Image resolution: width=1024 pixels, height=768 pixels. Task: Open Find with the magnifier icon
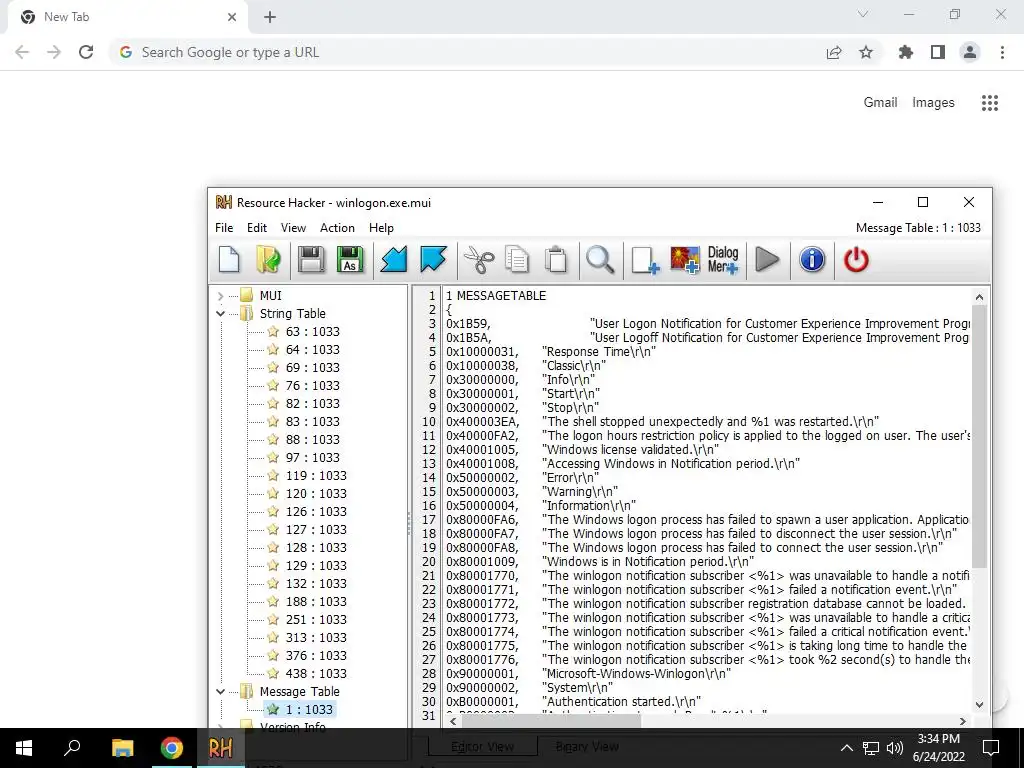click(x=600, y=260)
